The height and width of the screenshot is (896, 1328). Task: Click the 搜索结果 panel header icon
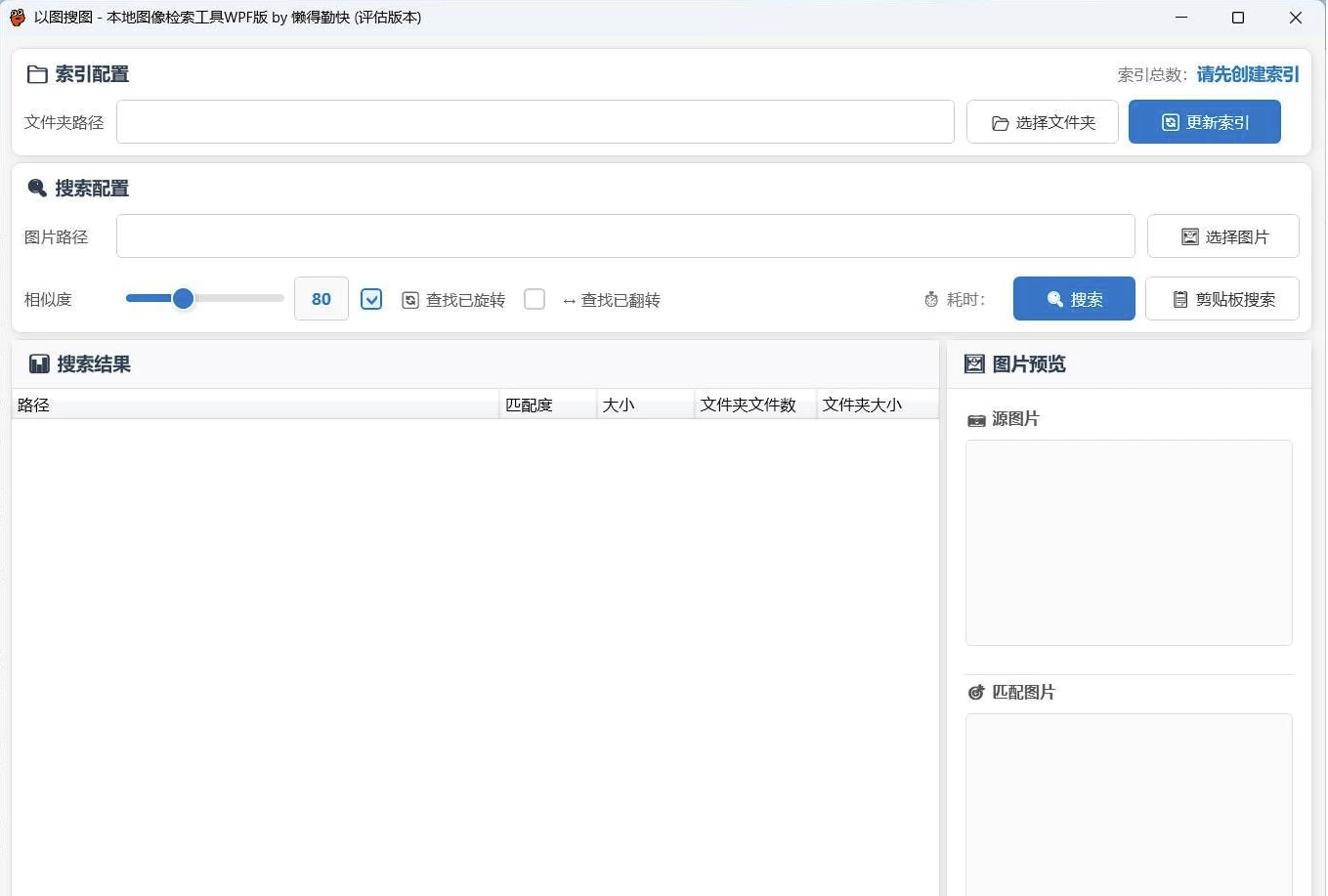pos(39,364)
